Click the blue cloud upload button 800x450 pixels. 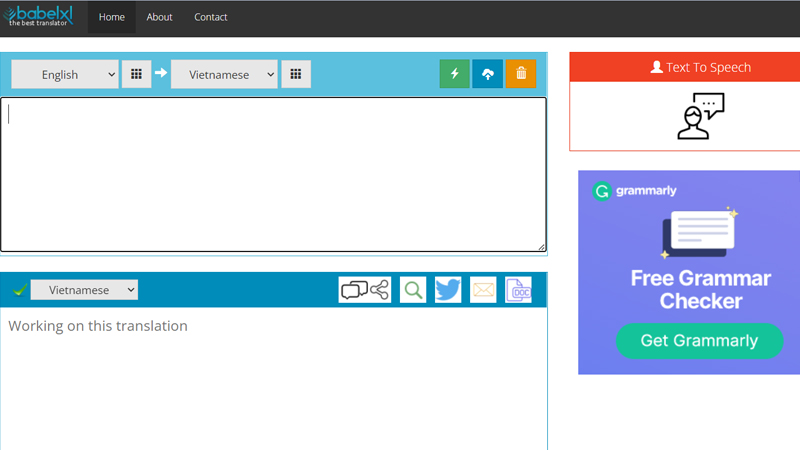pyautogui.click(x=487, y=73)
